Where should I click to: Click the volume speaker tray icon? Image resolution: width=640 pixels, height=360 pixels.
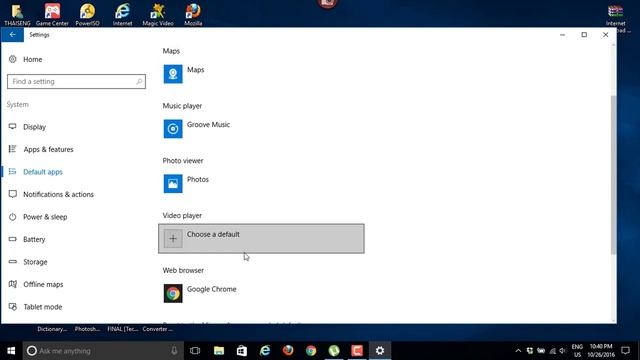563,351
